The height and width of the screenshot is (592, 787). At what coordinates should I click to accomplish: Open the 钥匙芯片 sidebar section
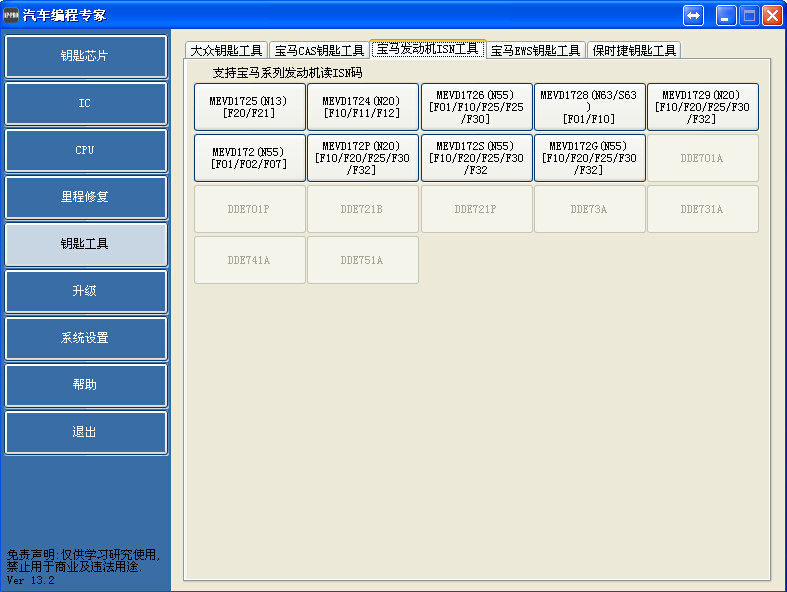pos(86,56)
